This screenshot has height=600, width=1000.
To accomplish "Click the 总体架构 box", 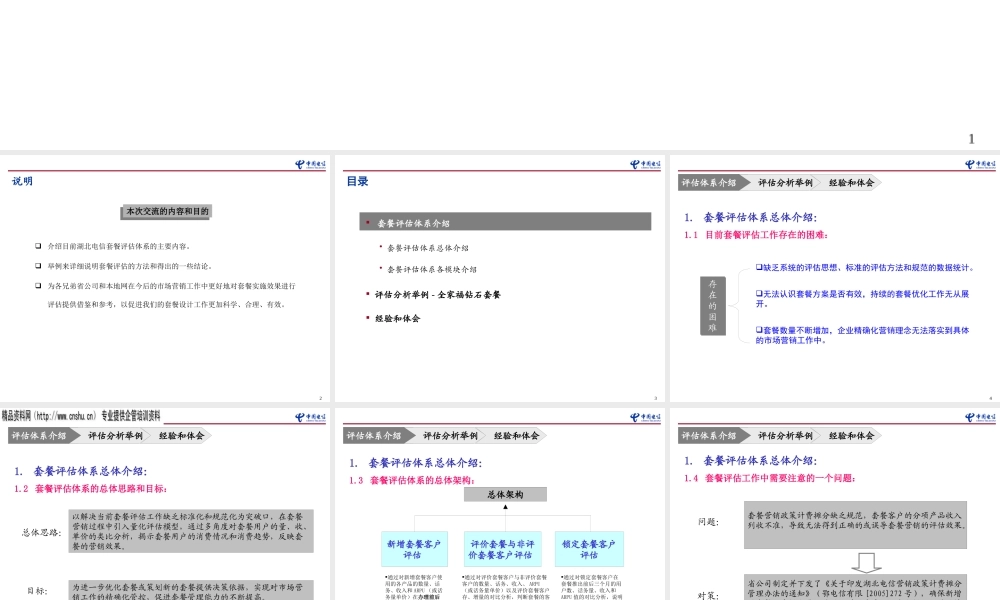I will pyautogui.click(x=505, y=494).
